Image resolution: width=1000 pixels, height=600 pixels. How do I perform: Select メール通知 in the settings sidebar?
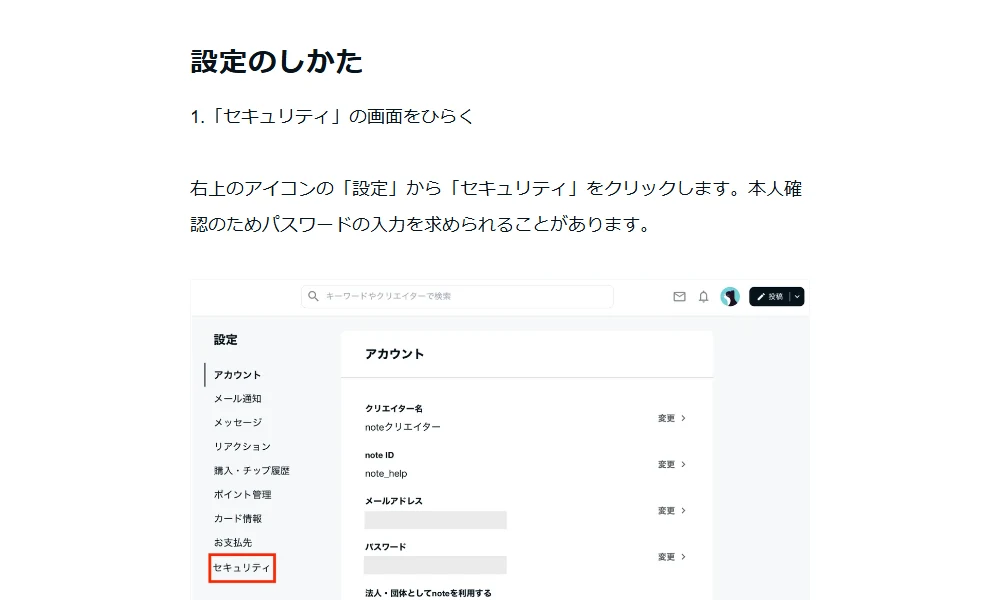(237, 399)
